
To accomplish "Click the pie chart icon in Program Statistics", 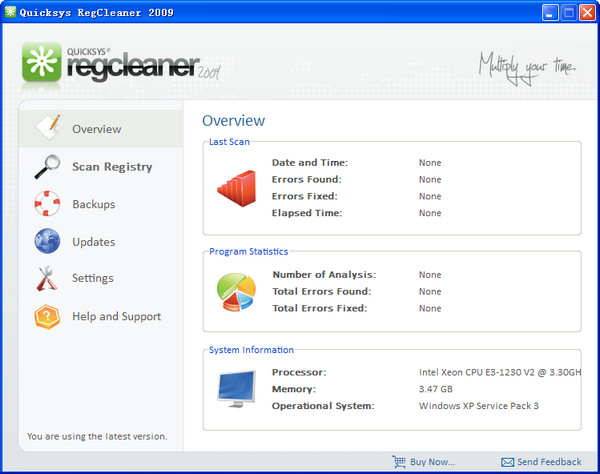I will [236, 292].
